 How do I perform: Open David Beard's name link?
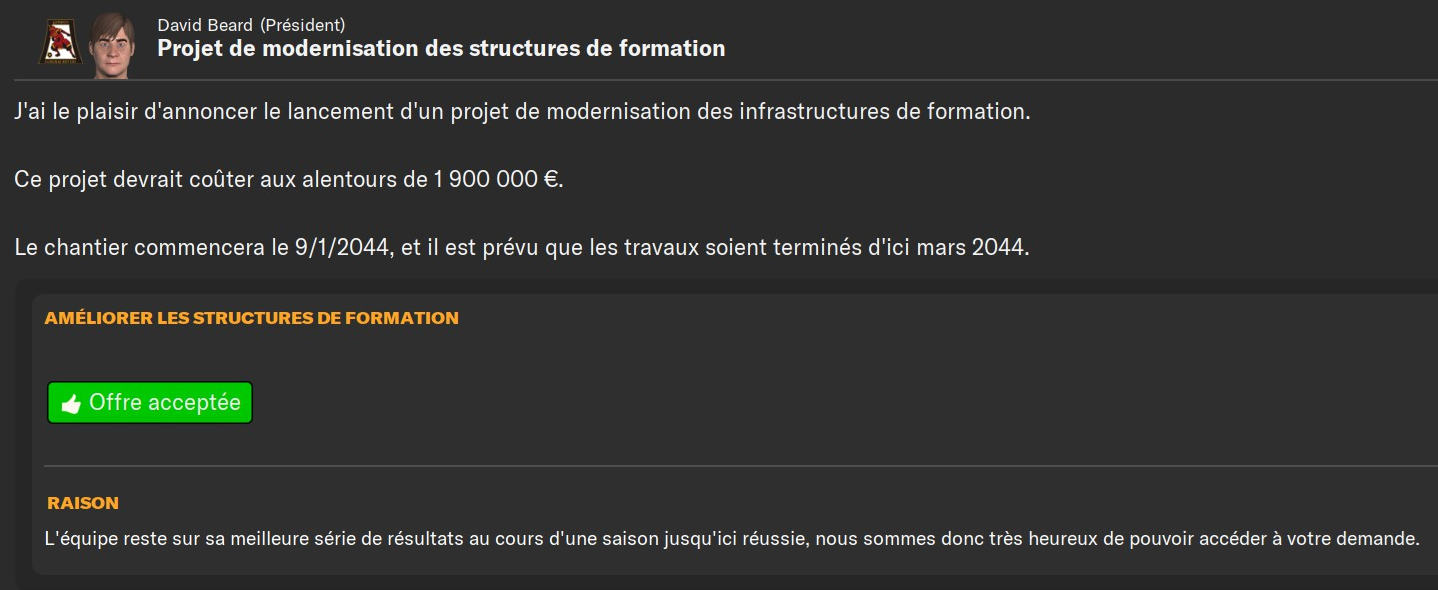click(x=204, y=25)
